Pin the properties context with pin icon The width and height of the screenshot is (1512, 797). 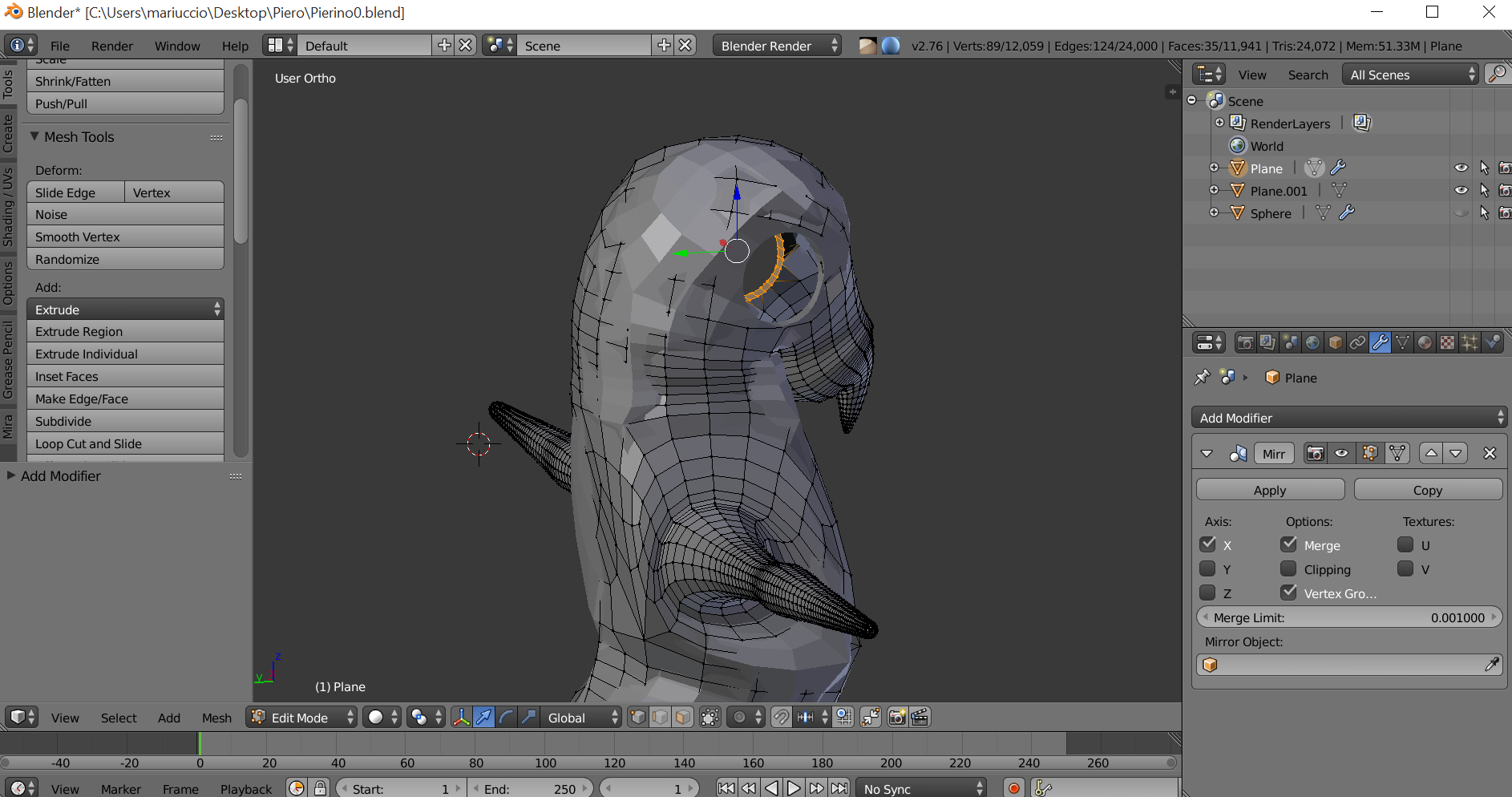pyautogui.click(x=1202, y=377)
